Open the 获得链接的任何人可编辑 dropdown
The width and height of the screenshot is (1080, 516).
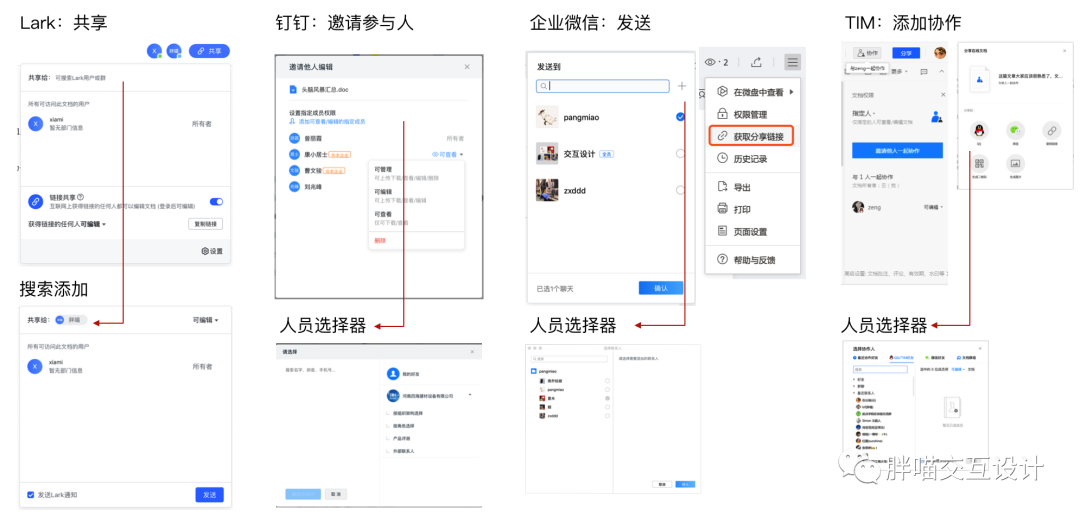(67, 224)
